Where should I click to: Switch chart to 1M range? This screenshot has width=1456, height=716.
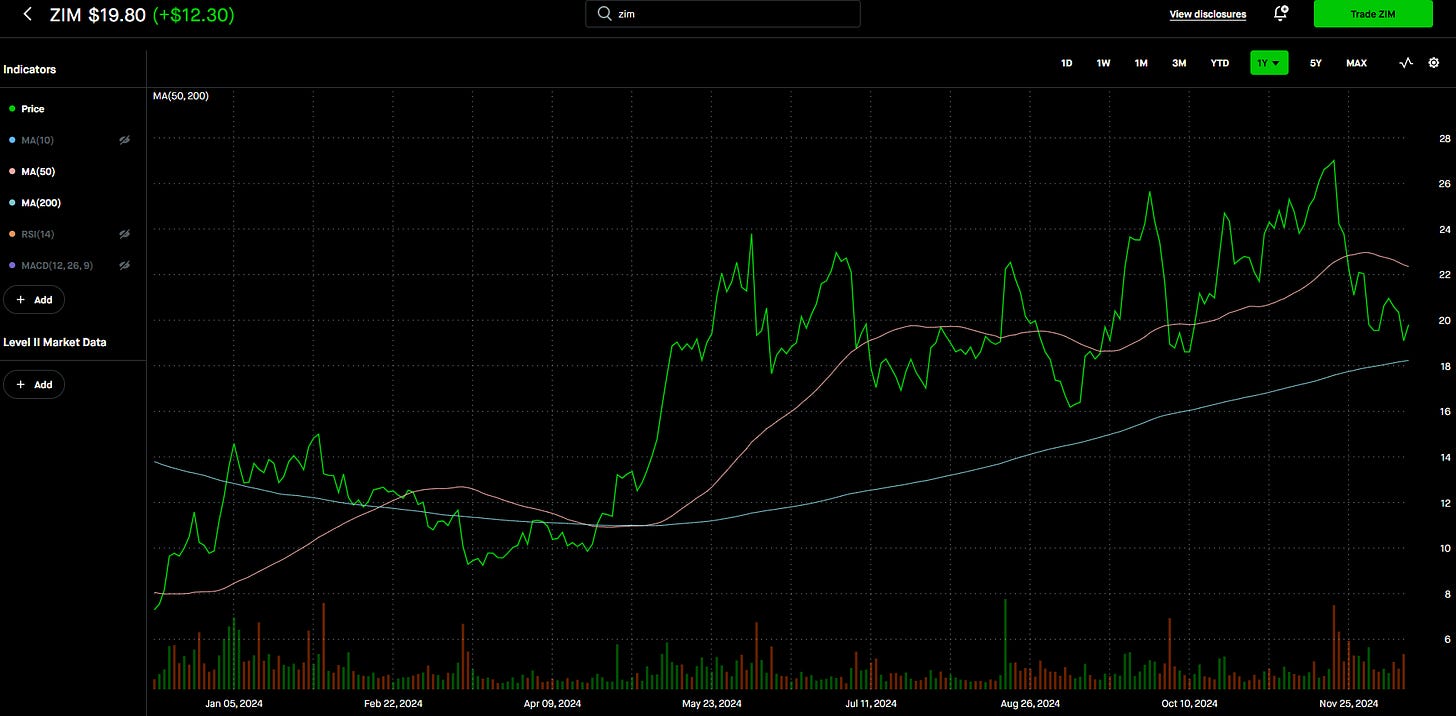[x=1141, y=63]
